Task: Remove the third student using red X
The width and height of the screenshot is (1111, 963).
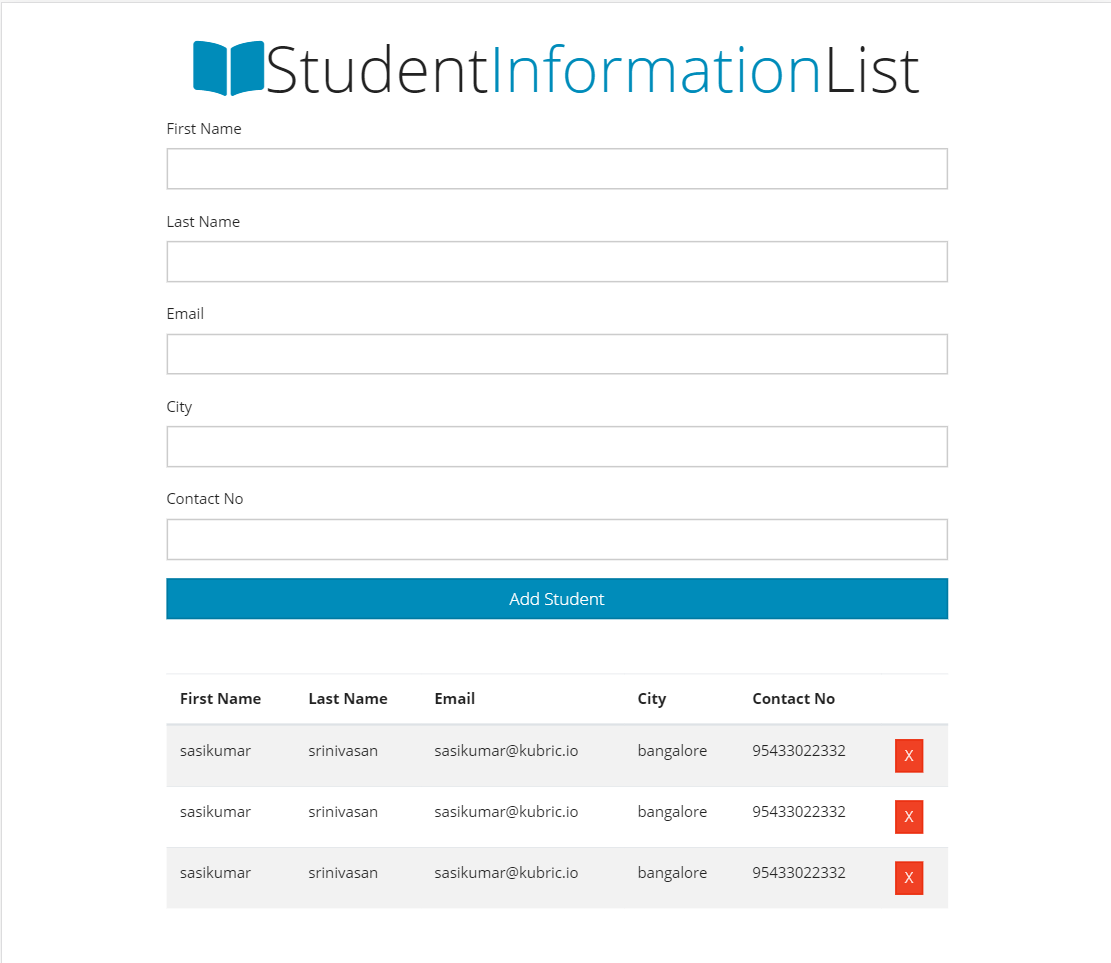Action: pos(908,878)
